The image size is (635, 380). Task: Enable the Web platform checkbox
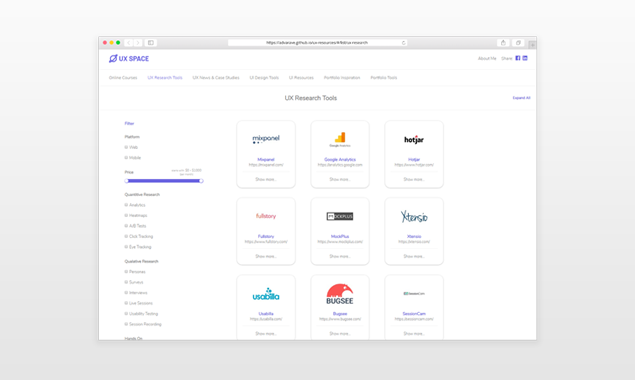(x=126, y=147)
